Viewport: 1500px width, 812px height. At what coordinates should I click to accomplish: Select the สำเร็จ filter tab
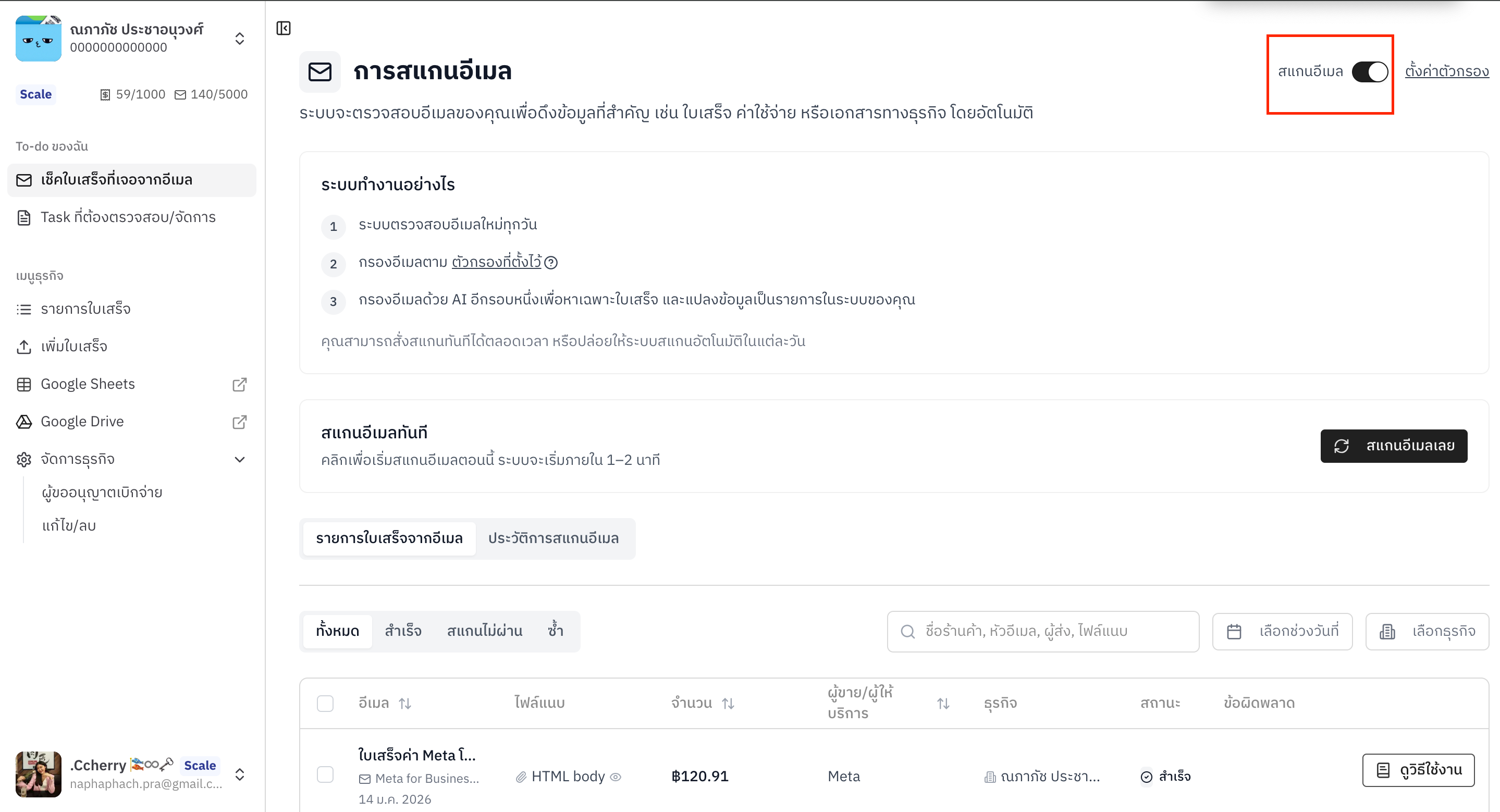402,631
